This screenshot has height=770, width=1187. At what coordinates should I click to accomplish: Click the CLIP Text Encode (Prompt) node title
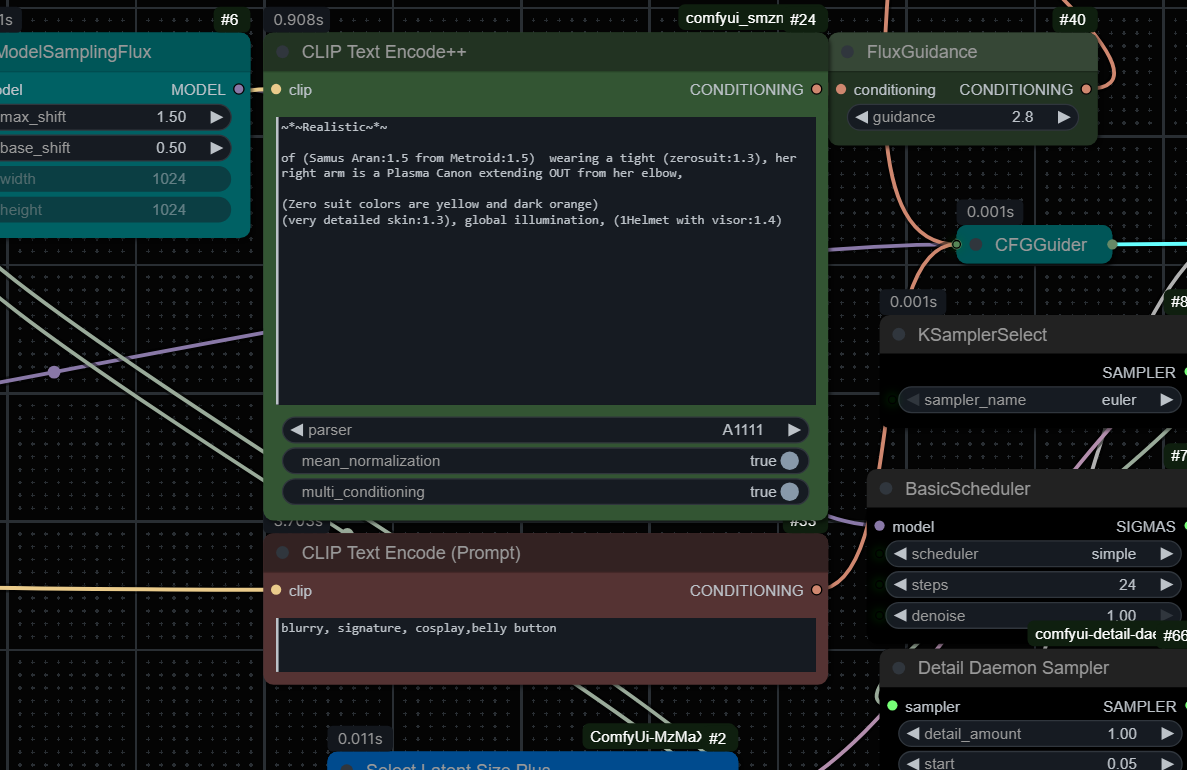point(411,553)
